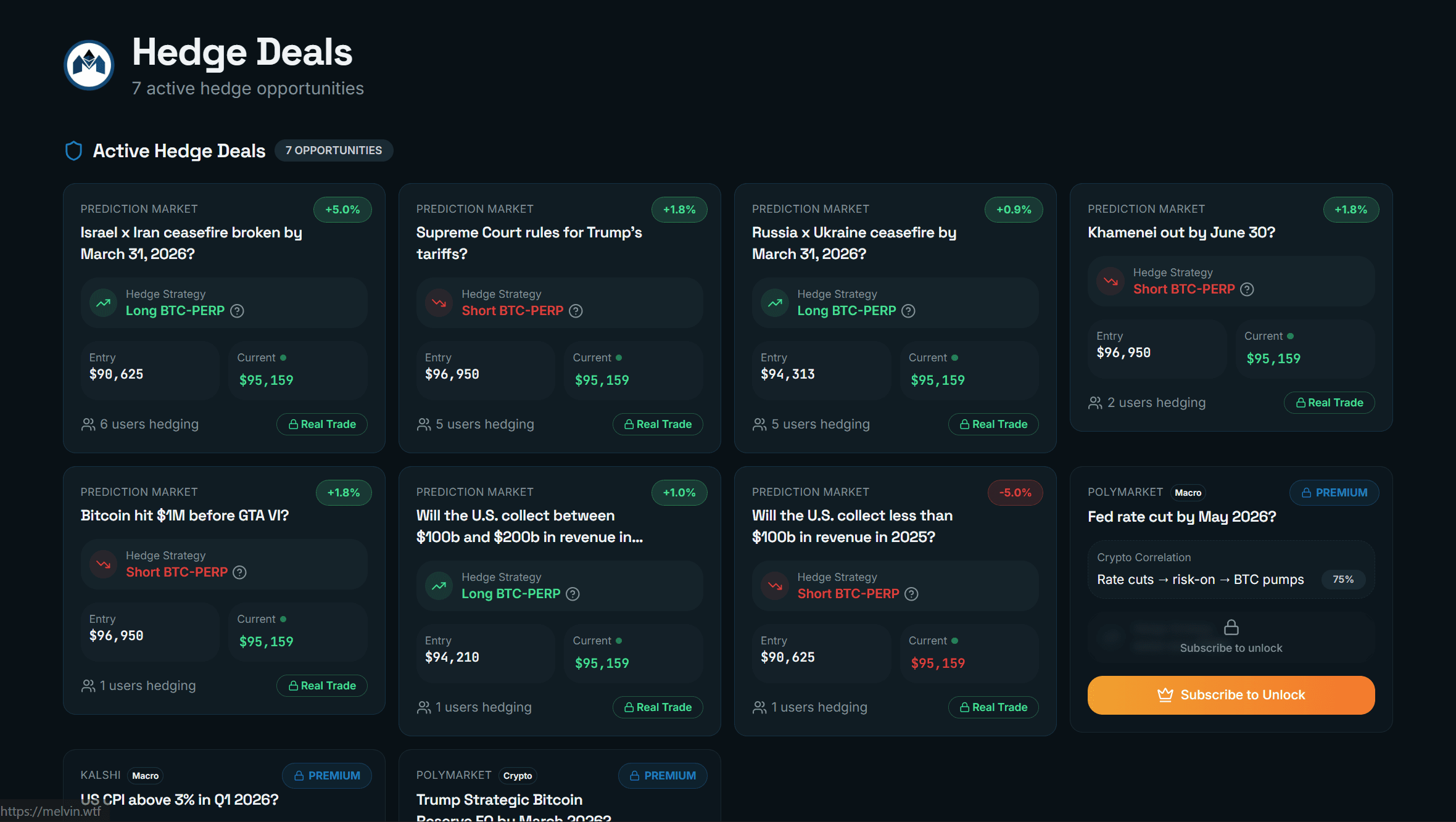Click the PREMIUM badge on Kalshi CPI card
The width and height of the screenshot is (1456, 822).
point(327,776)
